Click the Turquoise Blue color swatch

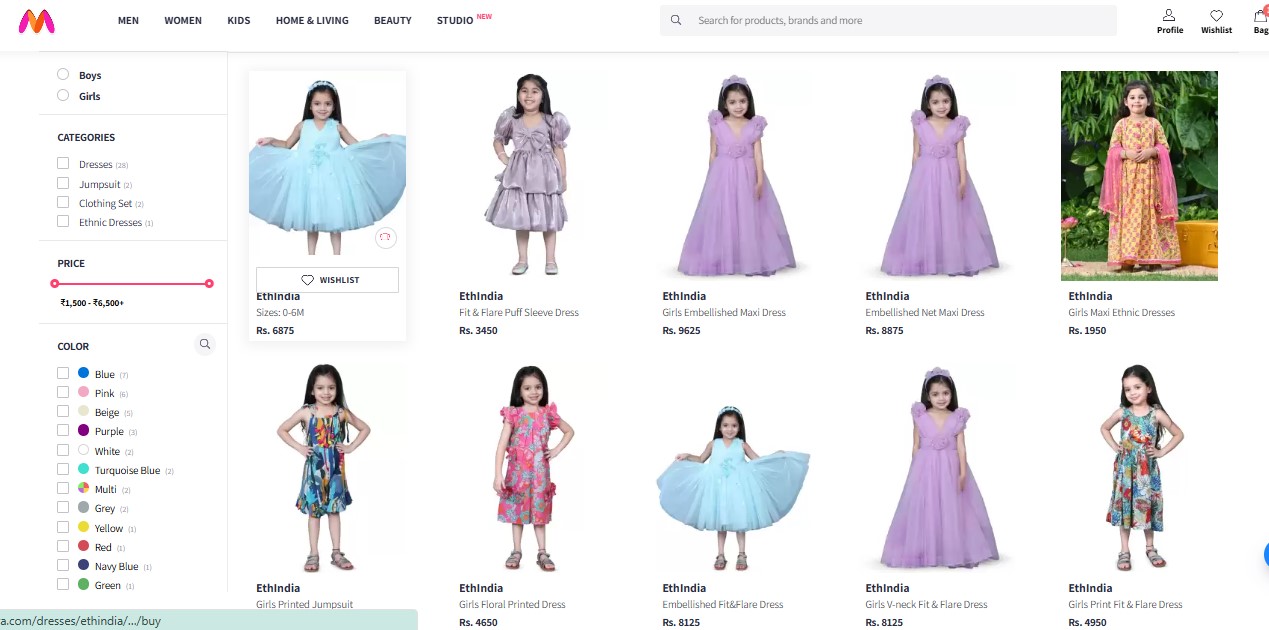click(84, 469)
